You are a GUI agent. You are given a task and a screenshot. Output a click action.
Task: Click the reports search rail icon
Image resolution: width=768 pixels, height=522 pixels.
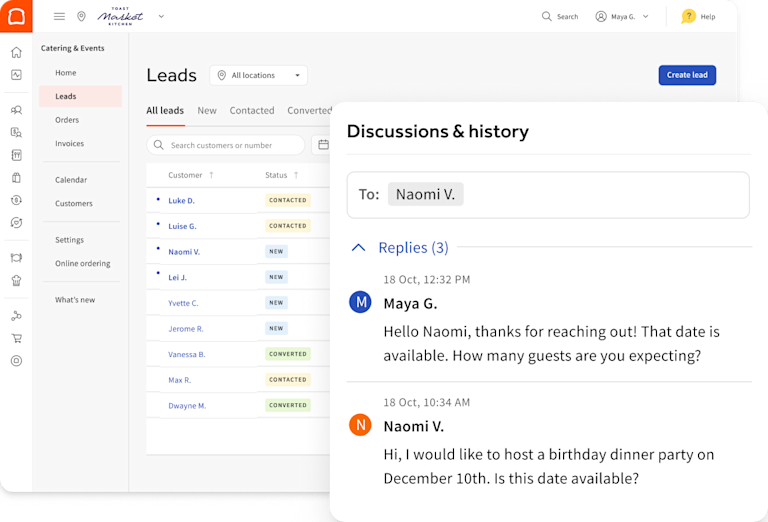coord(16,133)
